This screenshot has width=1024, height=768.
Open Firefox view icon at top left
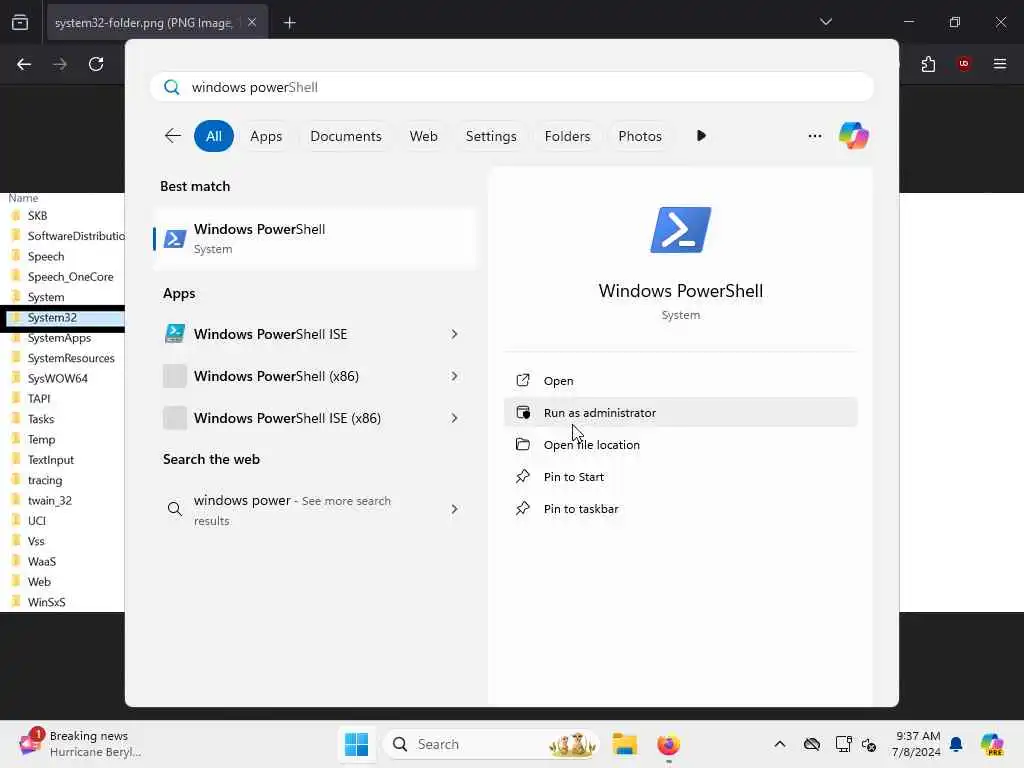coord(20,23)
